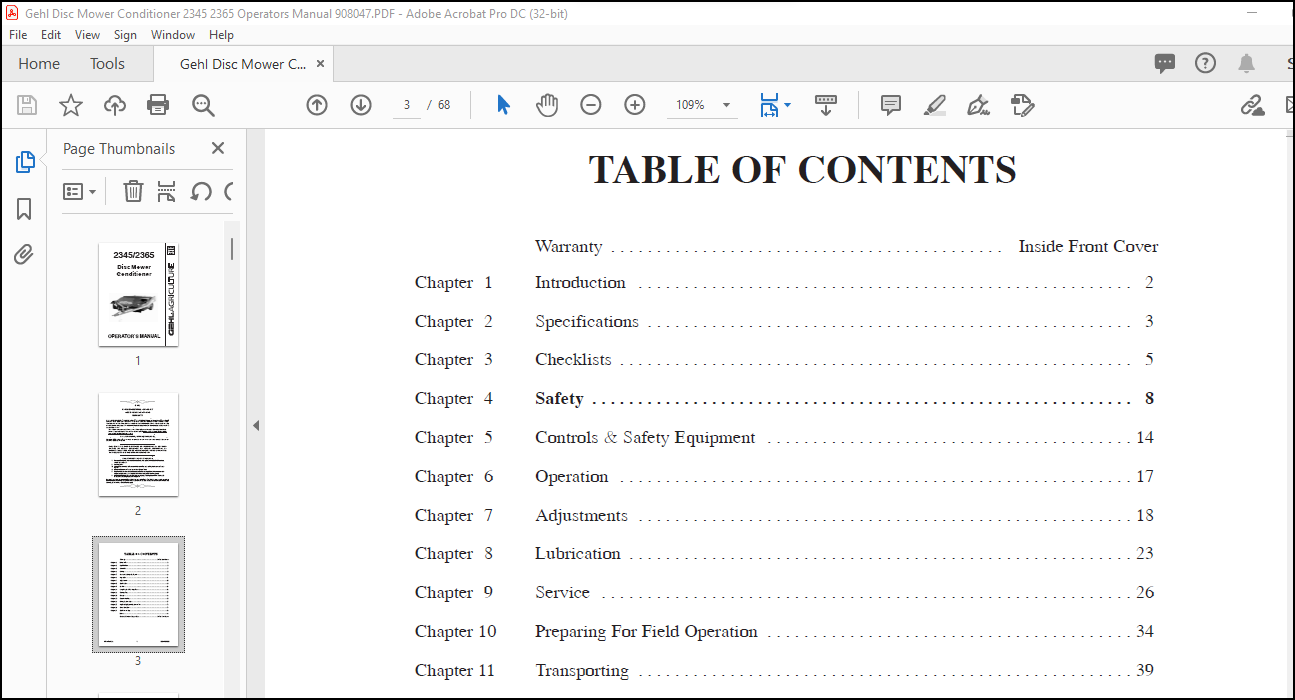Show the Attachments paperclip panel
This screenshot has width=1295, height=700.
click(x=25, y=255)
